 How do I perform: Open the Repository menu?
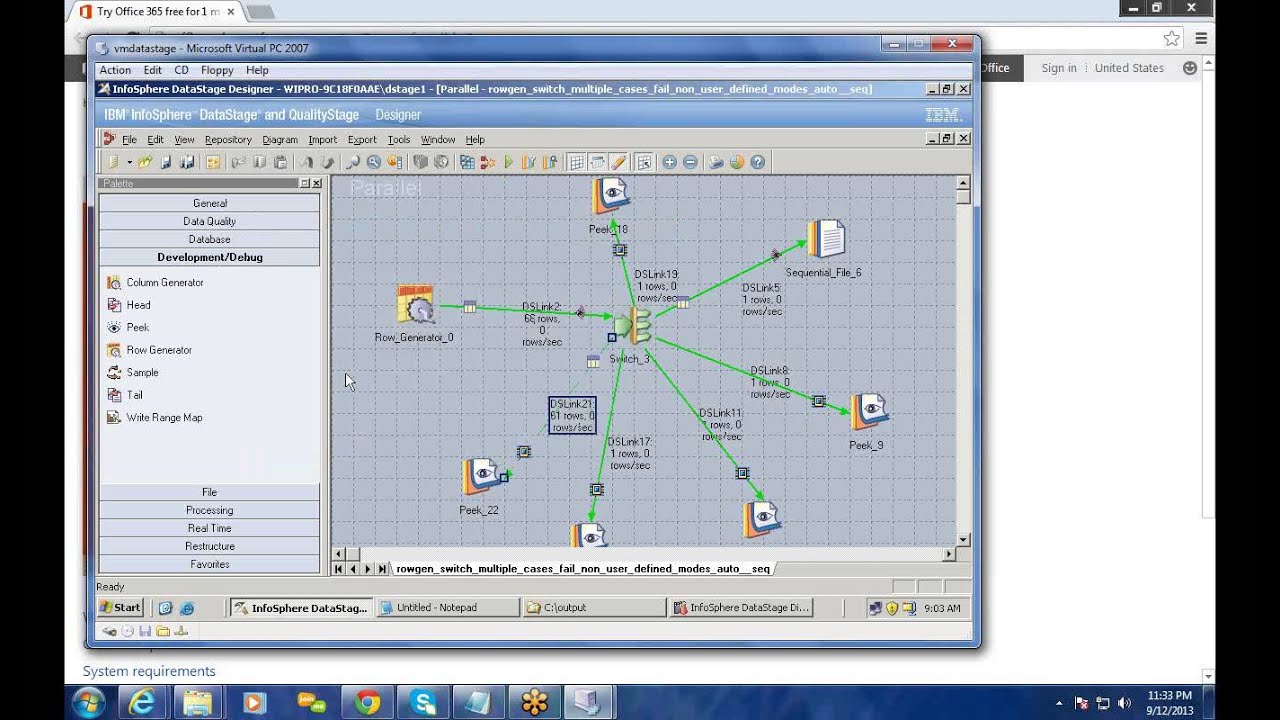click(x=228, y=140)
